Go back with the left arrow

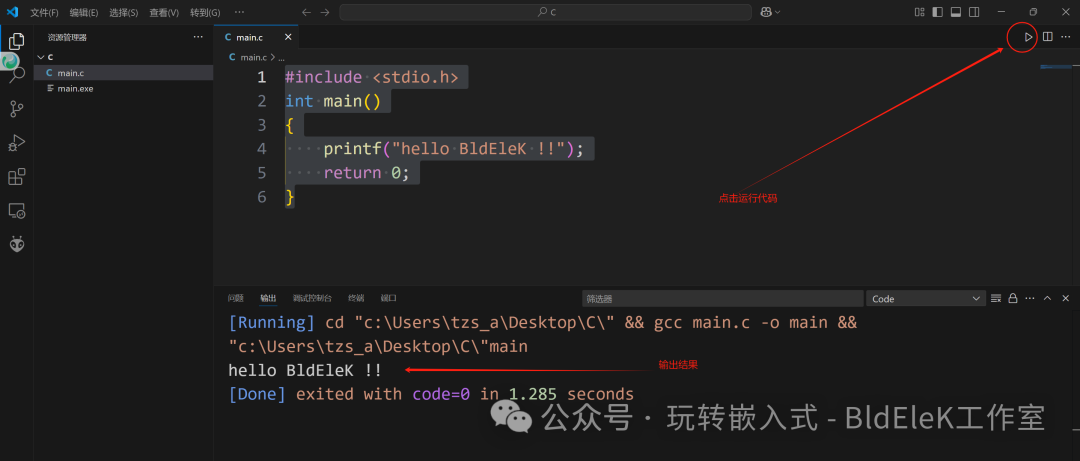pos(307,12)
